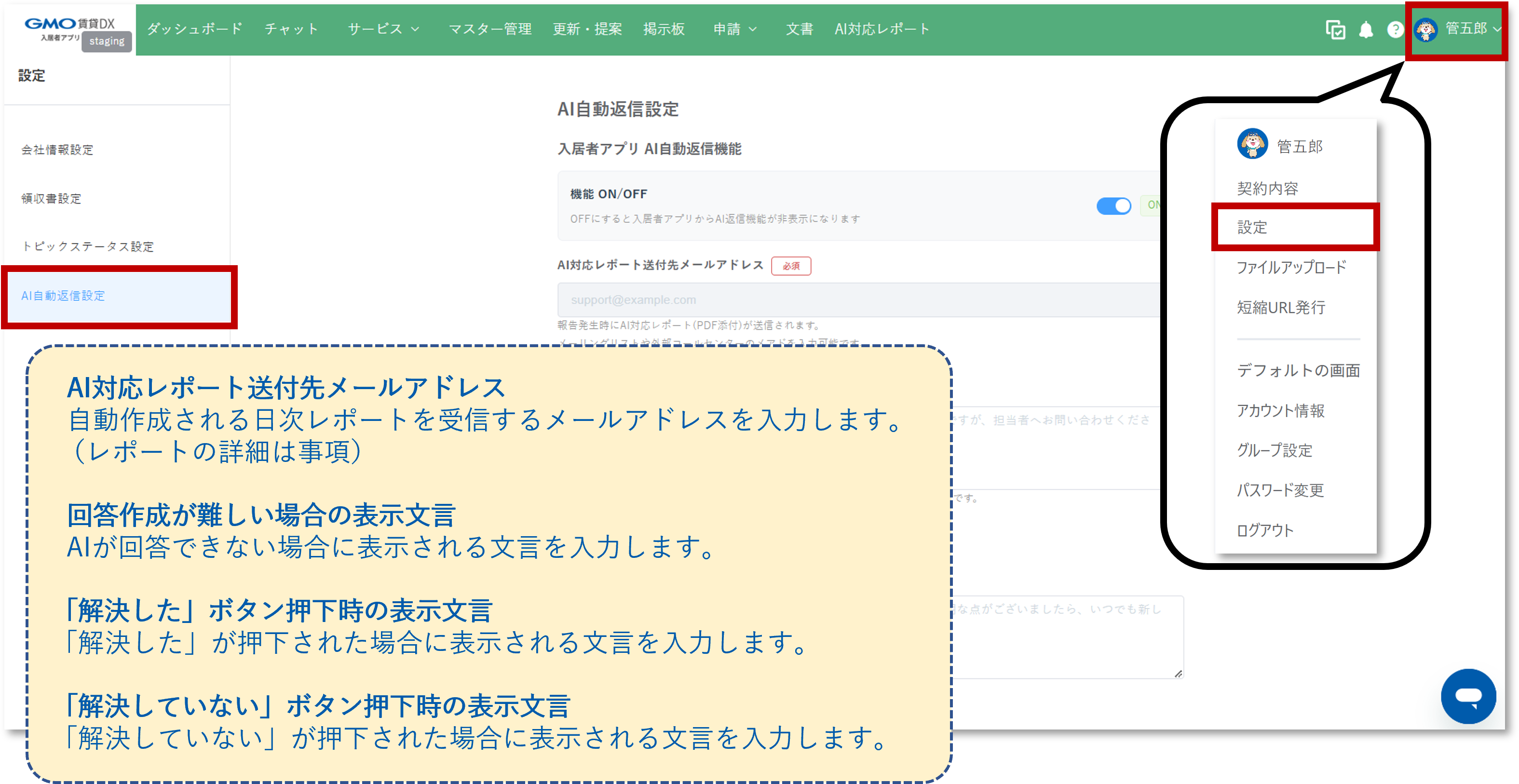Open 掲示板 in the top navigation
The height and width of the screenshot is (784, 1519).
coord(664,29)
